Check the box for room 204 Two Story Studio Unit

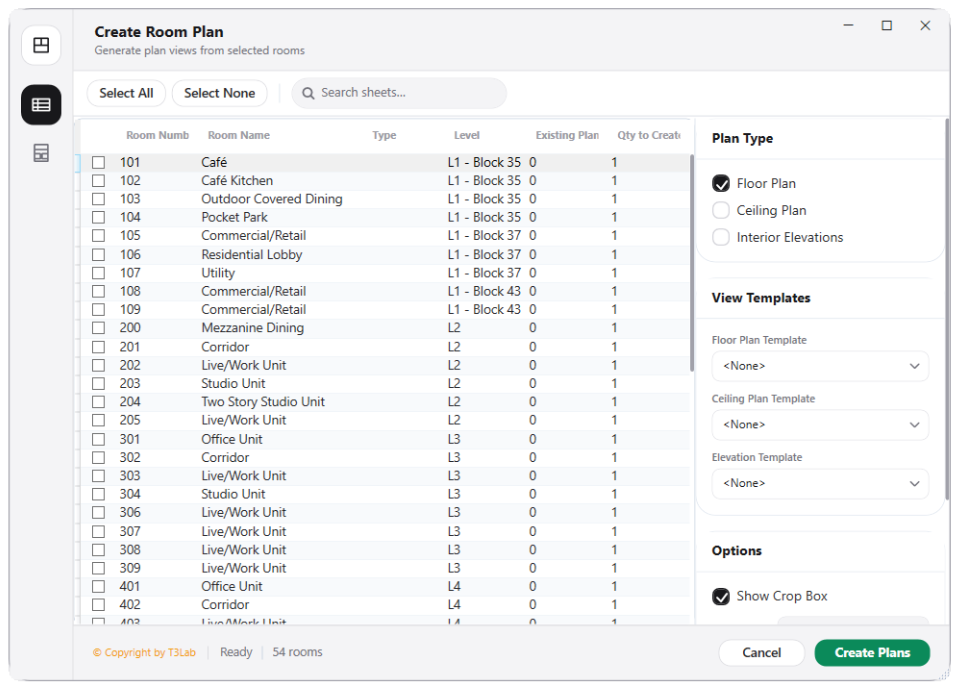click(x=98, y=402)
